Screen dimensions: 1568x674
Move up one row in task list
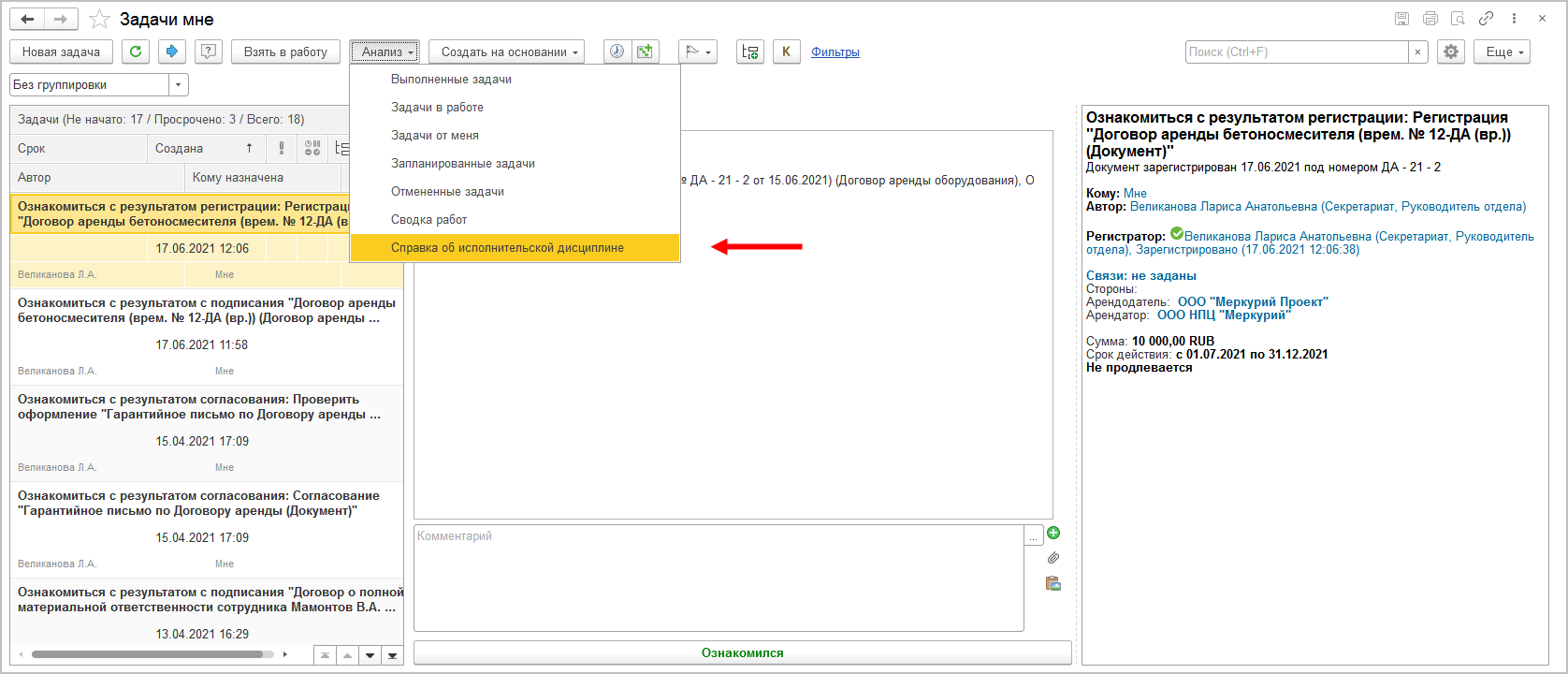(347, 655)
